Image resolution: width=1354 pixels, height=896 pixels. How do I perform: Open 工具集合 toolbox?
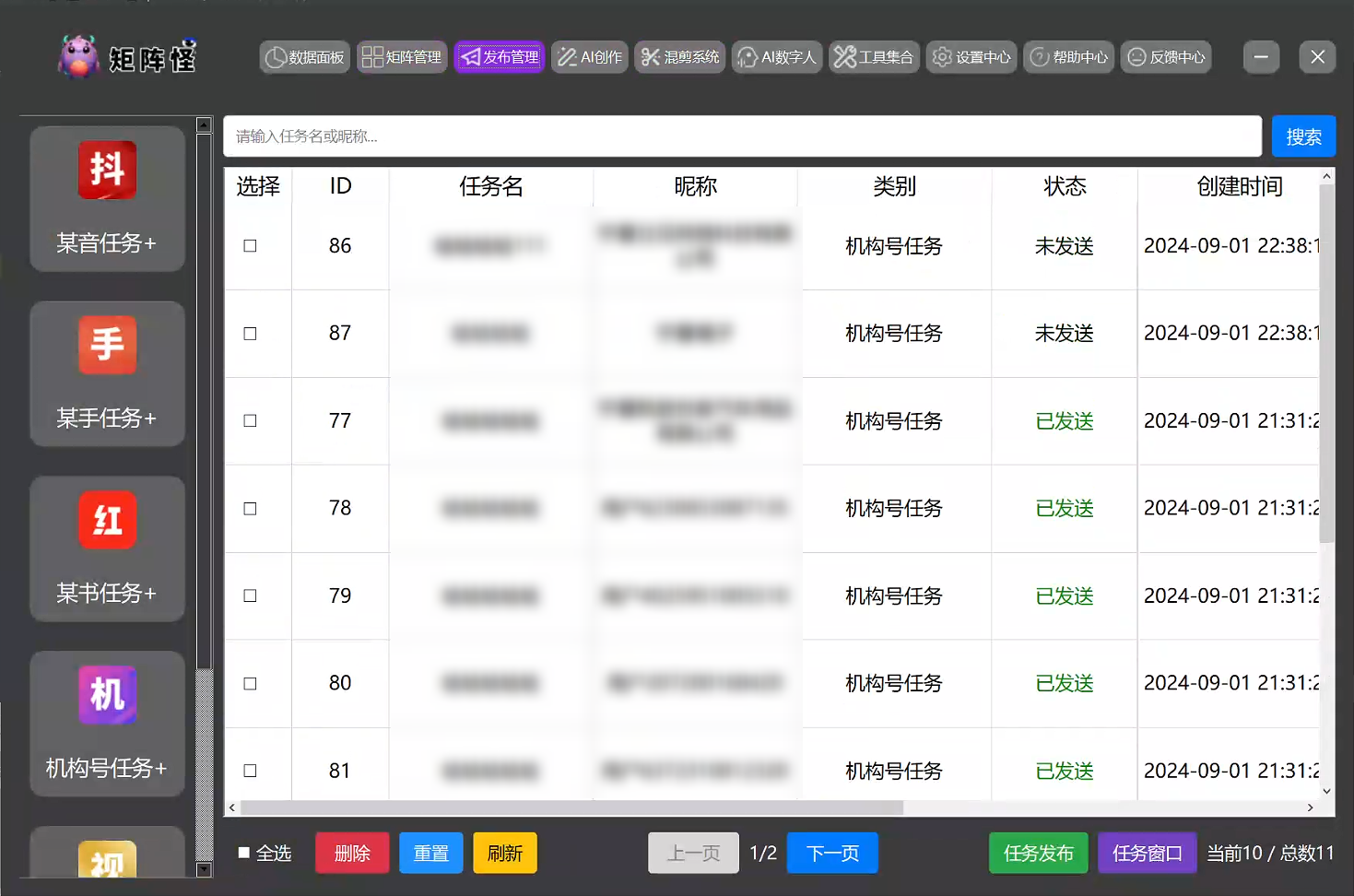874,57
